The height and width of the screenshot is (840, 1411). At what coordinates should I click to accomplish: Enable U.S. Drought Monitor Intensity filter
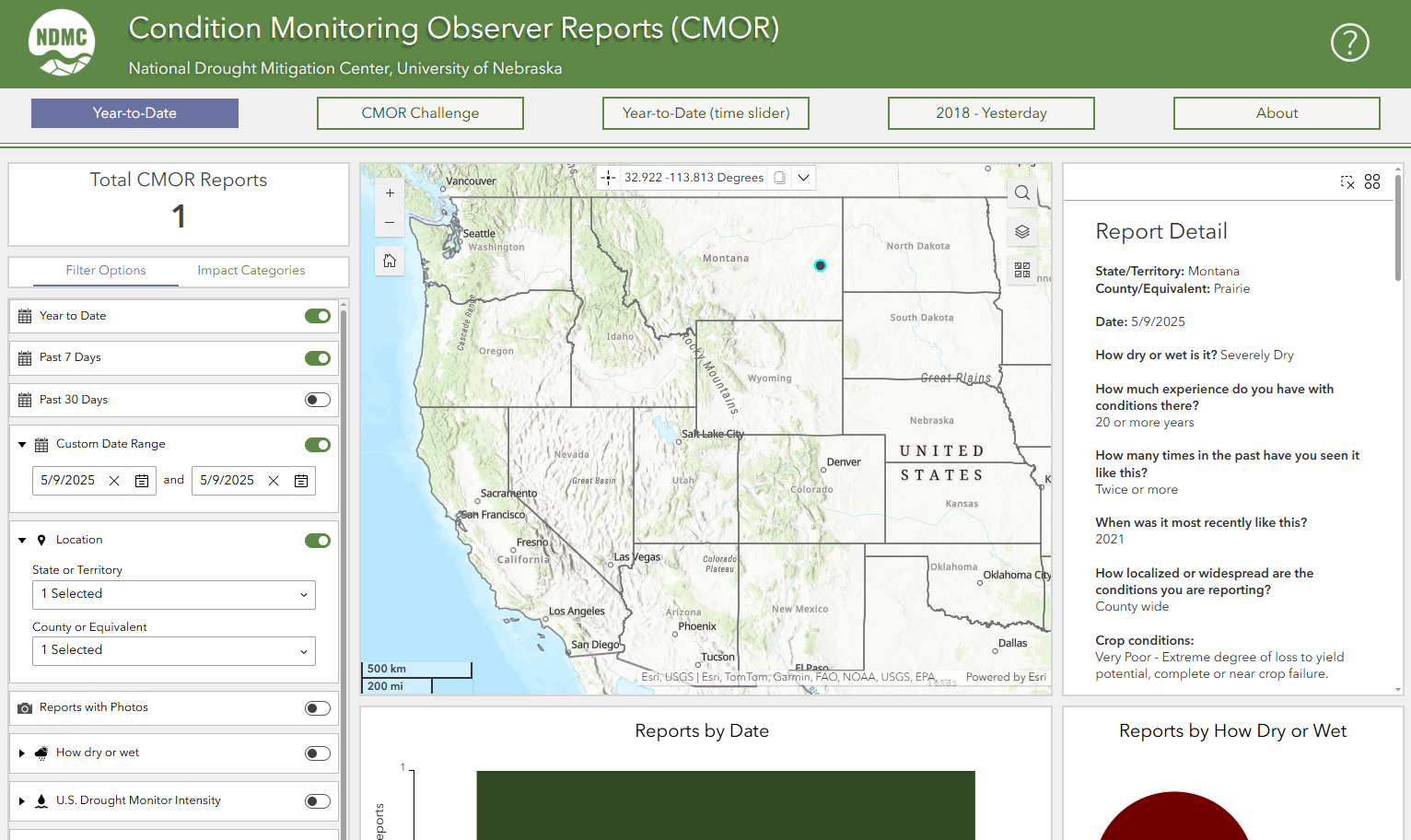coord(318,801)
